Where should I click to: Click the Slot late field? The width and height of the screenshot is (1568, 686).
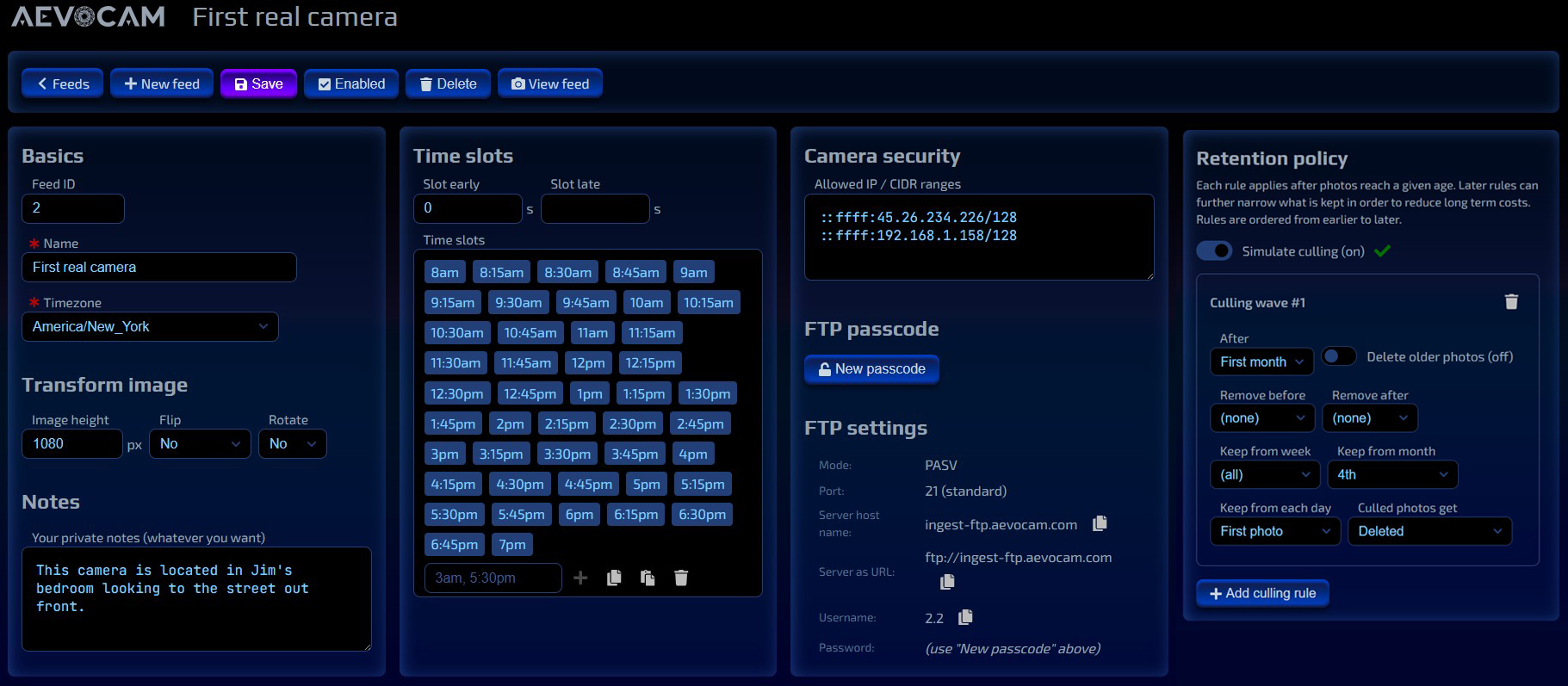tap(595, 208)
